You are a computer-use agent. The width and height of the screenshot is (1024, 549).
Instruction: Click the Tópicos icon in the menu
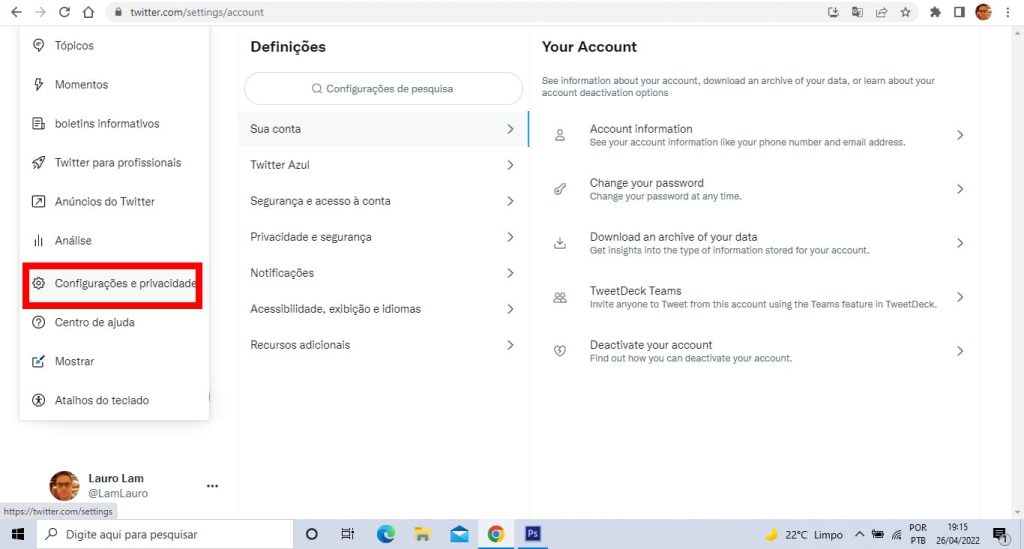pos(39,45)
